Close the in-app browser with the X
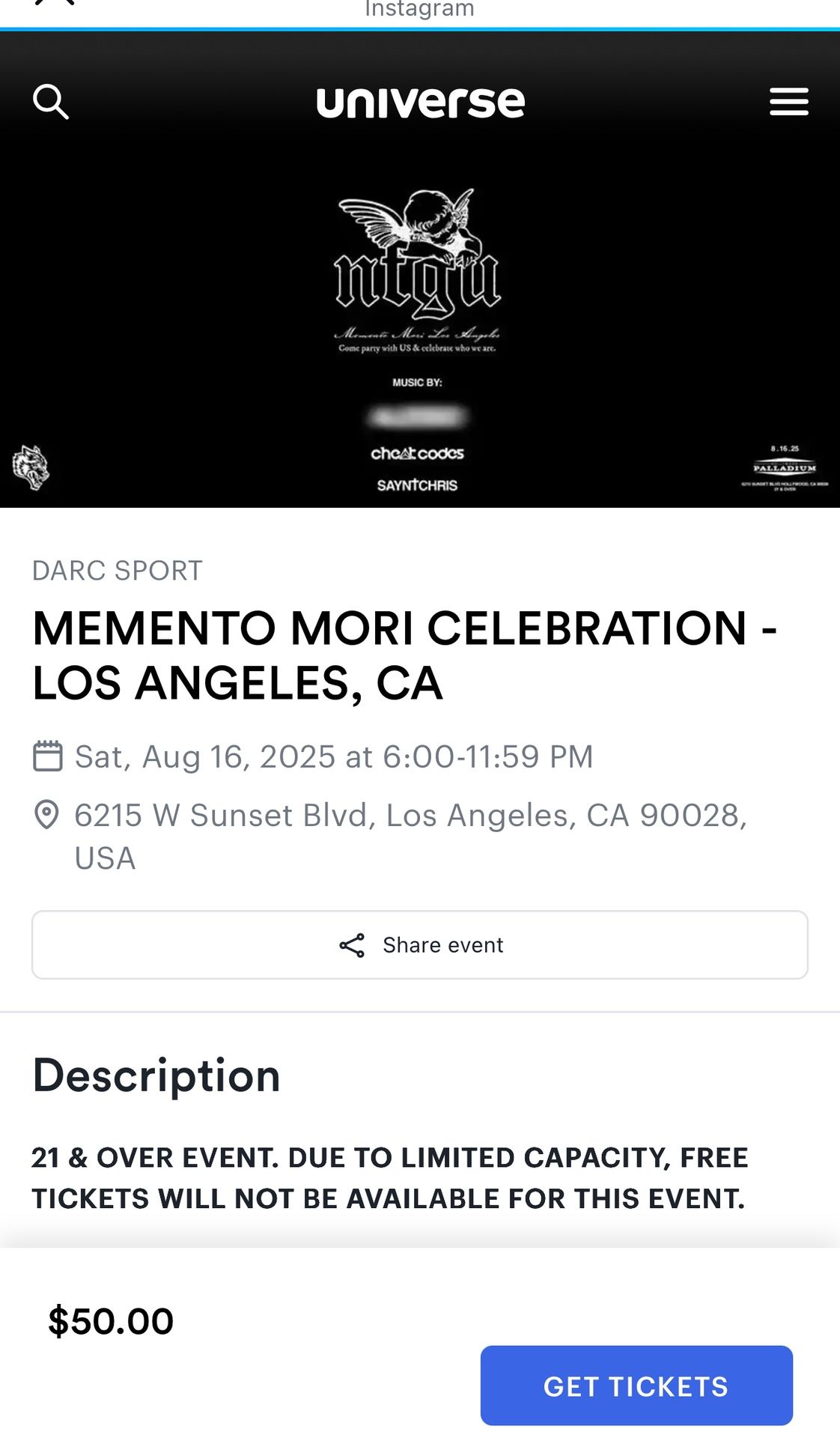The height and width of the screenshot is (1438, 840). pos(55,3)
